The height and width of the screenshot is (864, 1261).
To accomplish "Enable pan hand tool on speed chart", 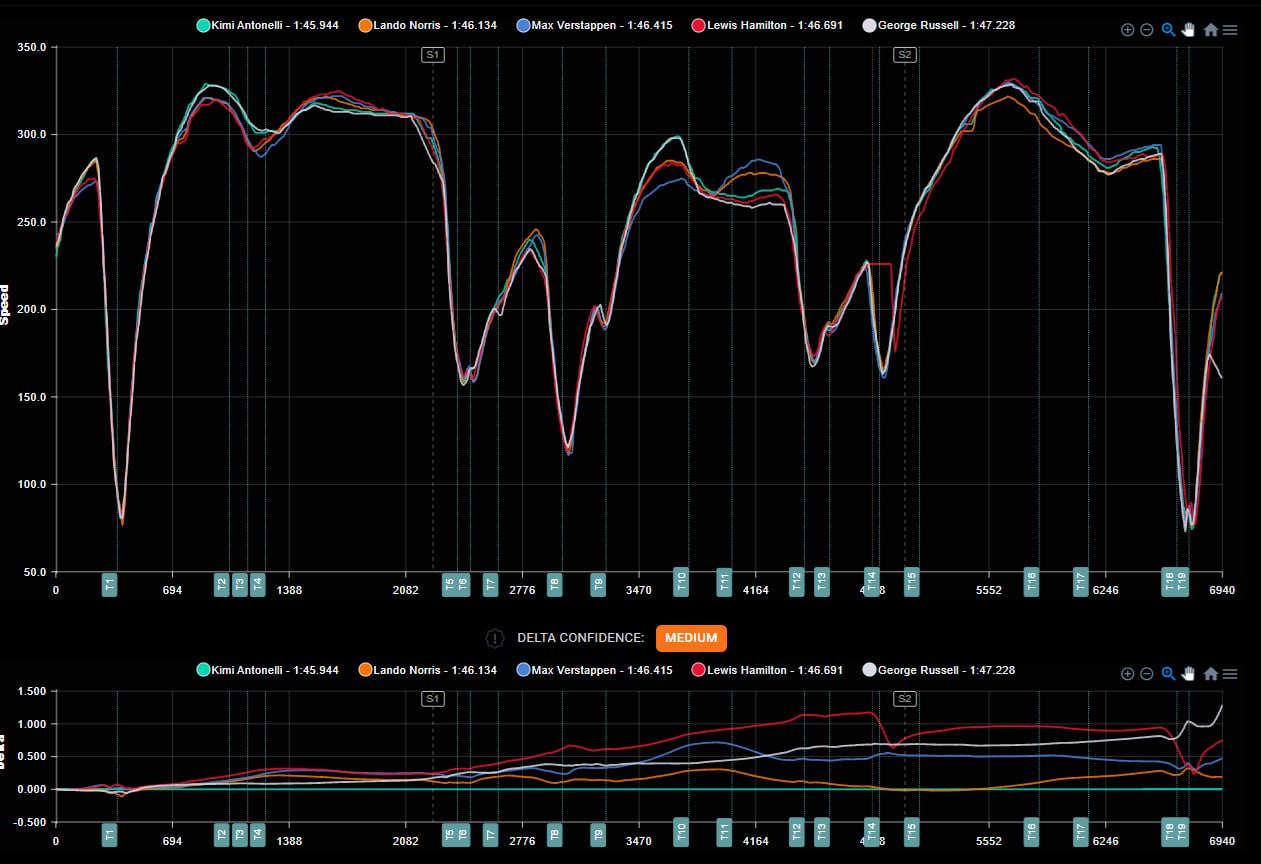I will point(1189,30).
